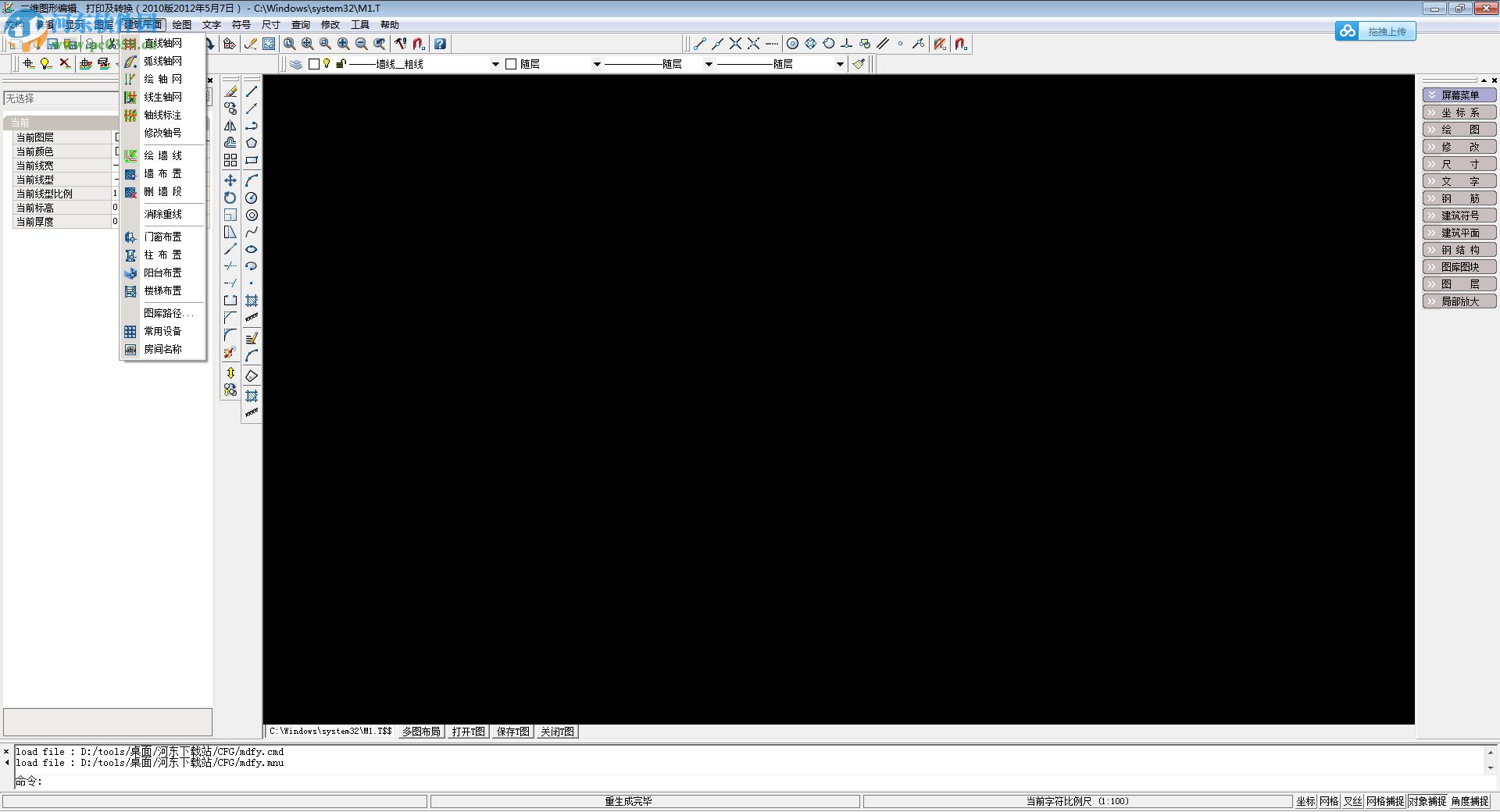Viewport: 1500px width, 812px height.
Task: Choose 楼梯布置 from the open menu
Action: (x=162, y=290)
